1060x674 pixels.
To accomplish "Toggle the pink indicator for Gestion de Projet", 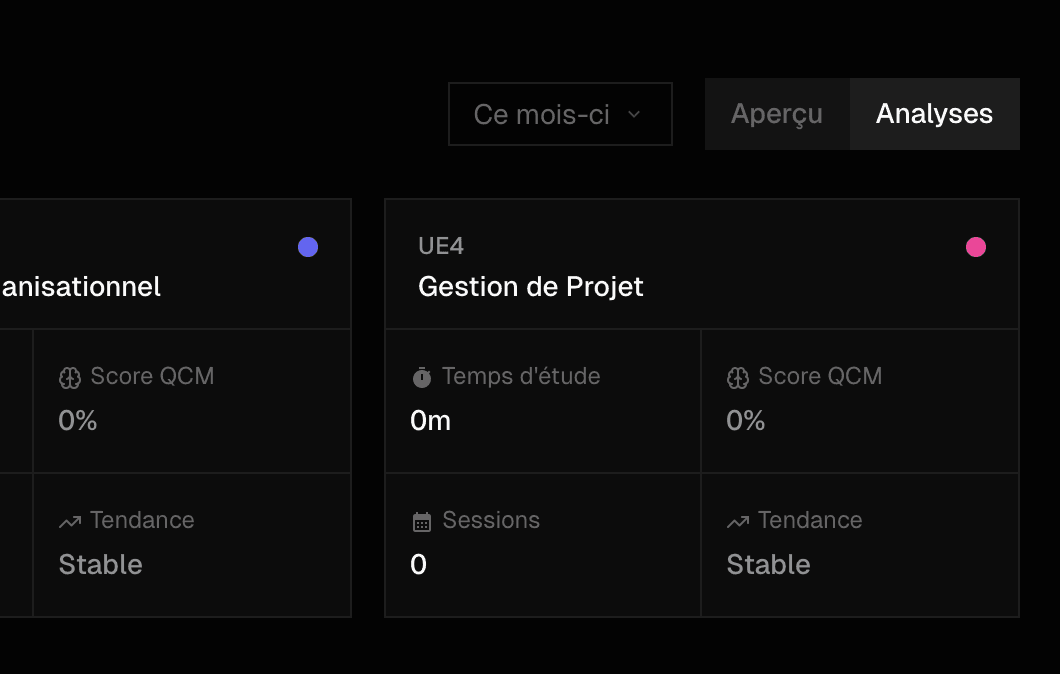I will 976,246.
